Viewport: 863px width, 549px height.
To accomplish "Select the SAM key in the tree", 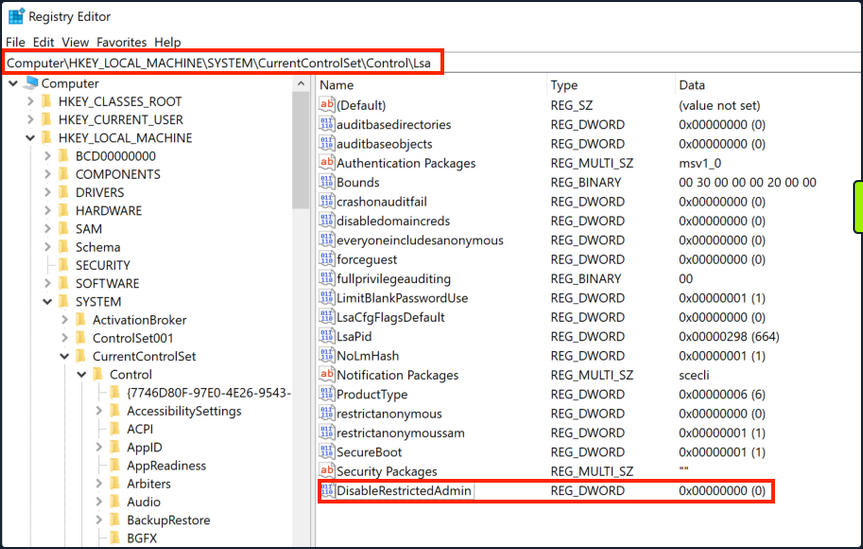I will tap(89, 229).
